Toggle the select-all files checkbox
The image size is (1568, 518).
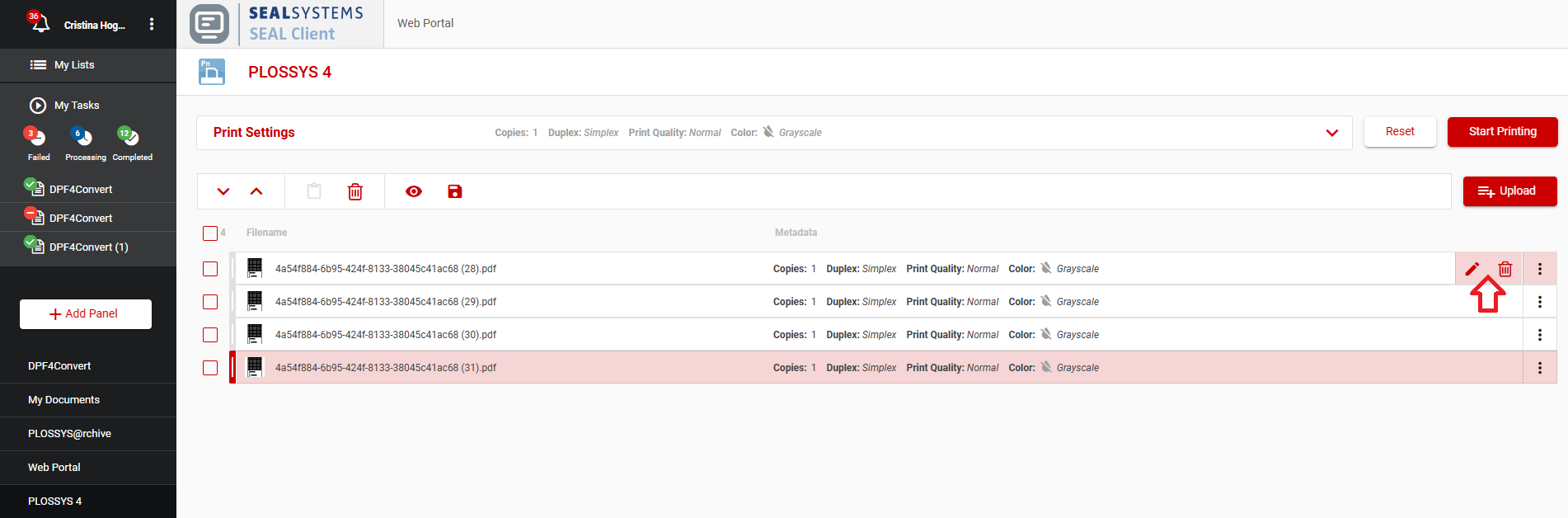(x=210, y=233)
